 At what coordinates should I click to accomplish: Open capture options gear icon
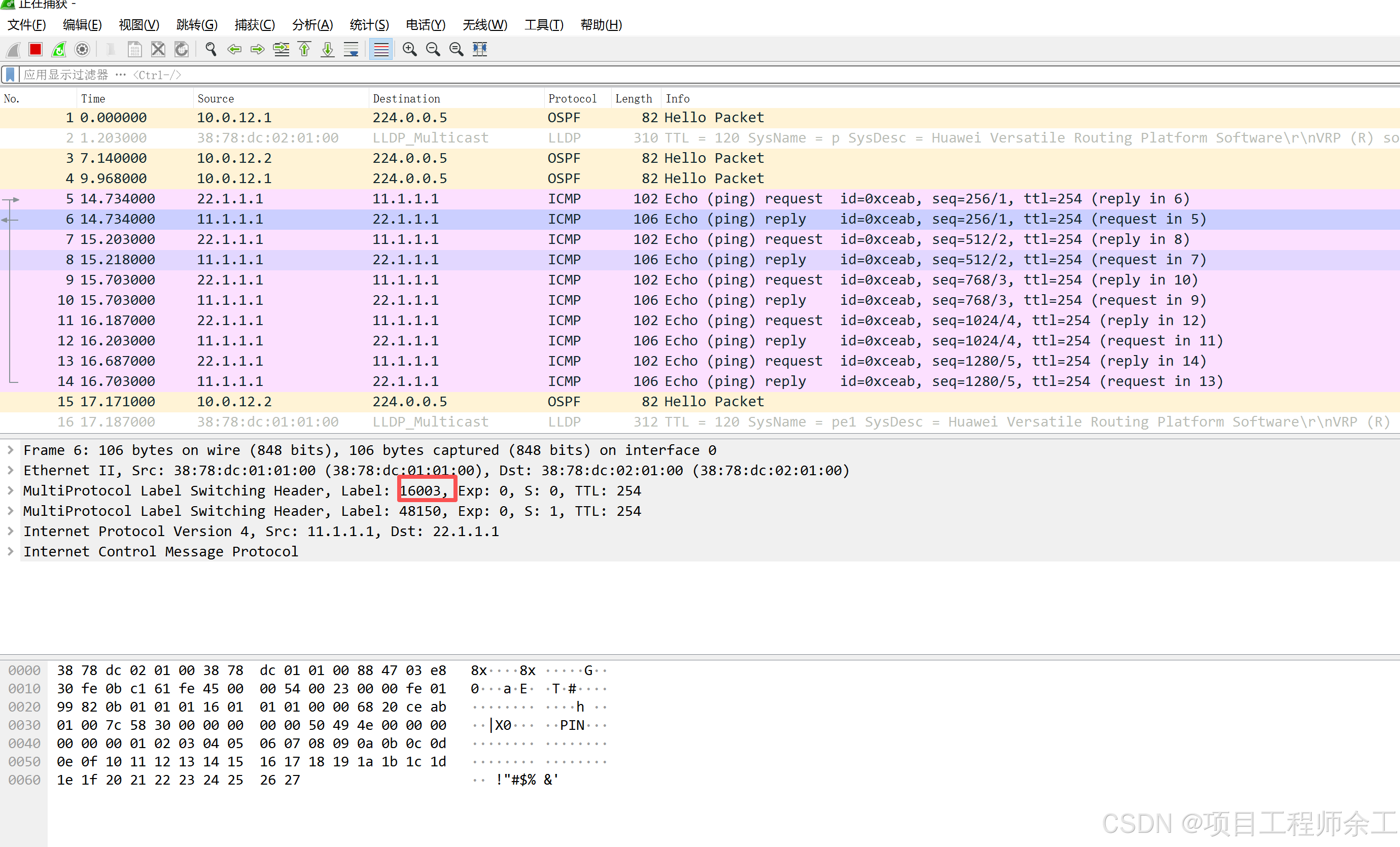click(x=82, y=49)
